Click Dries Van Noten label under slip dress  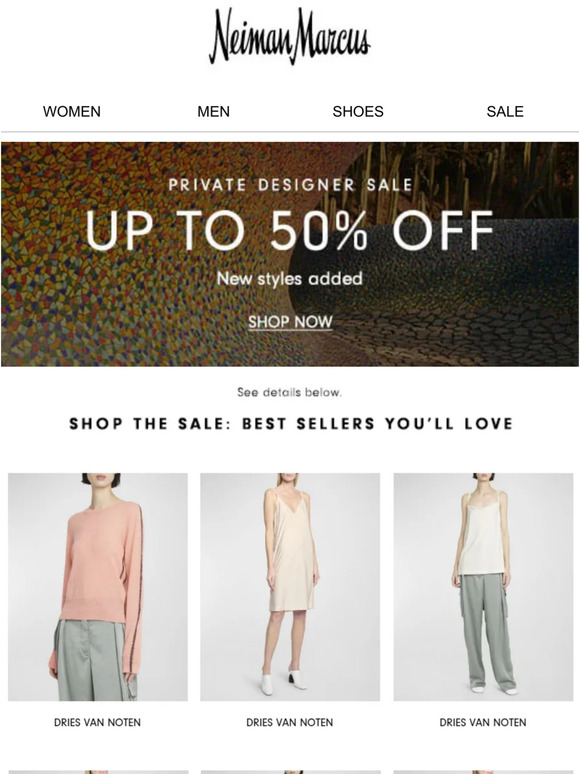(x=290, y=722)
